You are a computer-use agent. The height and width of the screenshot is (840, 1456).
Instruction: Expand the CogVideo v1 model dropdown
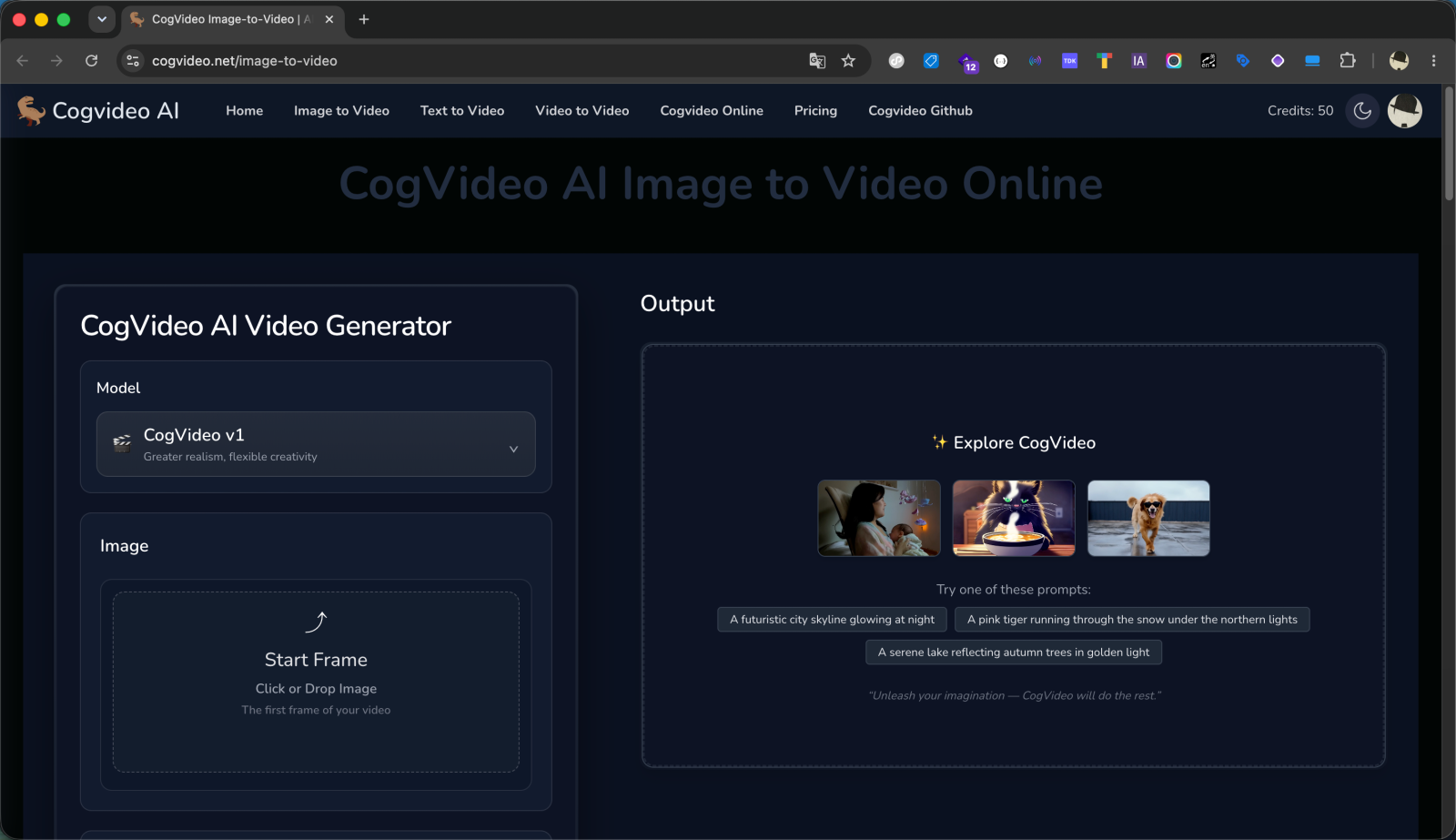[316, 444]
